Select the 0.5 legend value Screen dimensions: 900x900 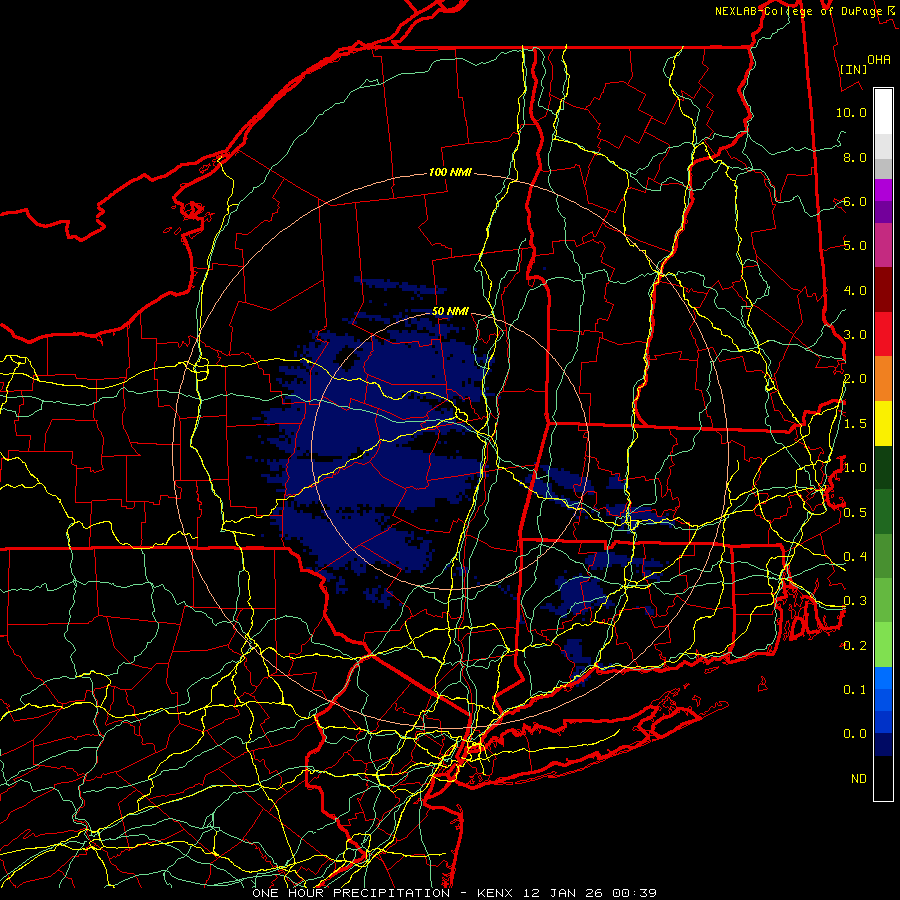pyautogui.click(x=855, y=512)
